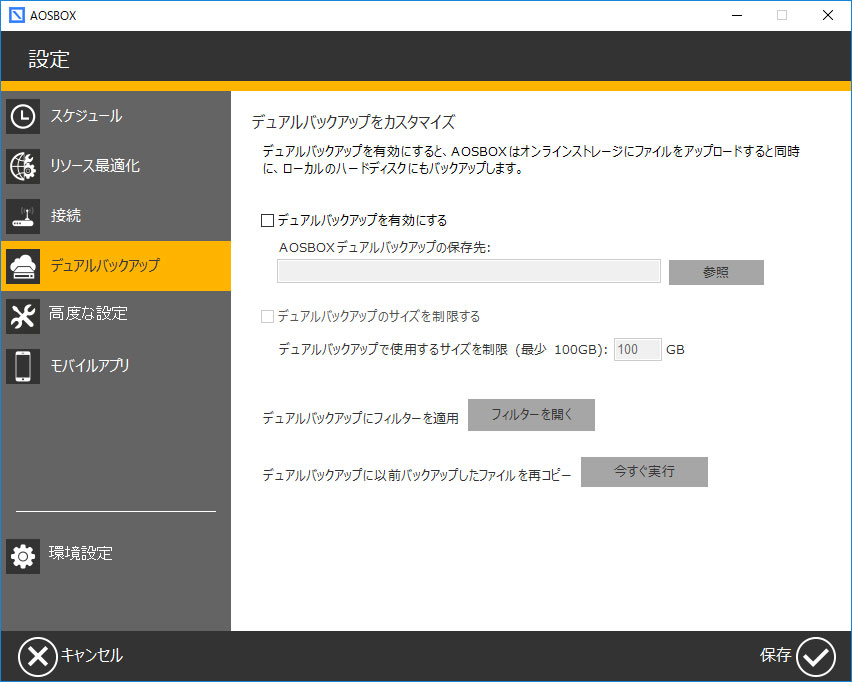The height and width of the screenshot is (682, 852).
Task: Click the dual backup destination path field
Action: coord(469,271)
